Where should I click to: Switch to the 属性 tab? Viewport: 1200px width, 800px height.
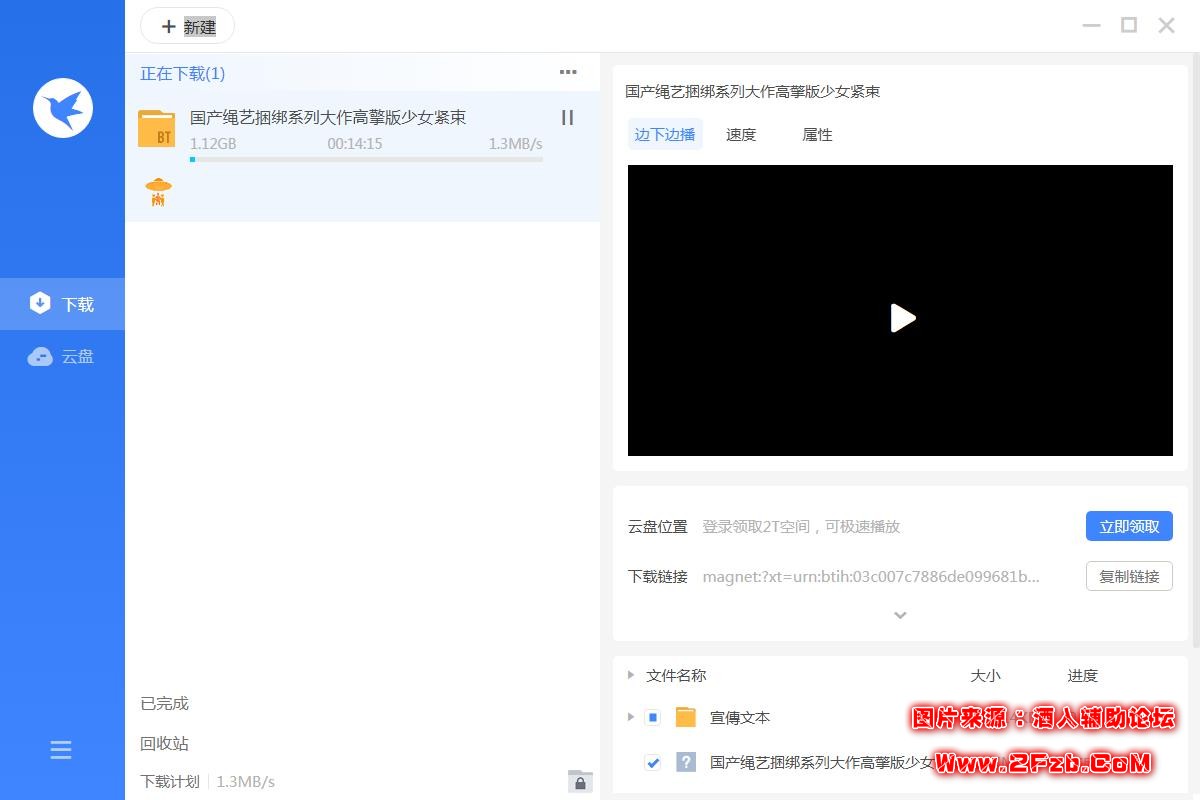tap(817, 135)
